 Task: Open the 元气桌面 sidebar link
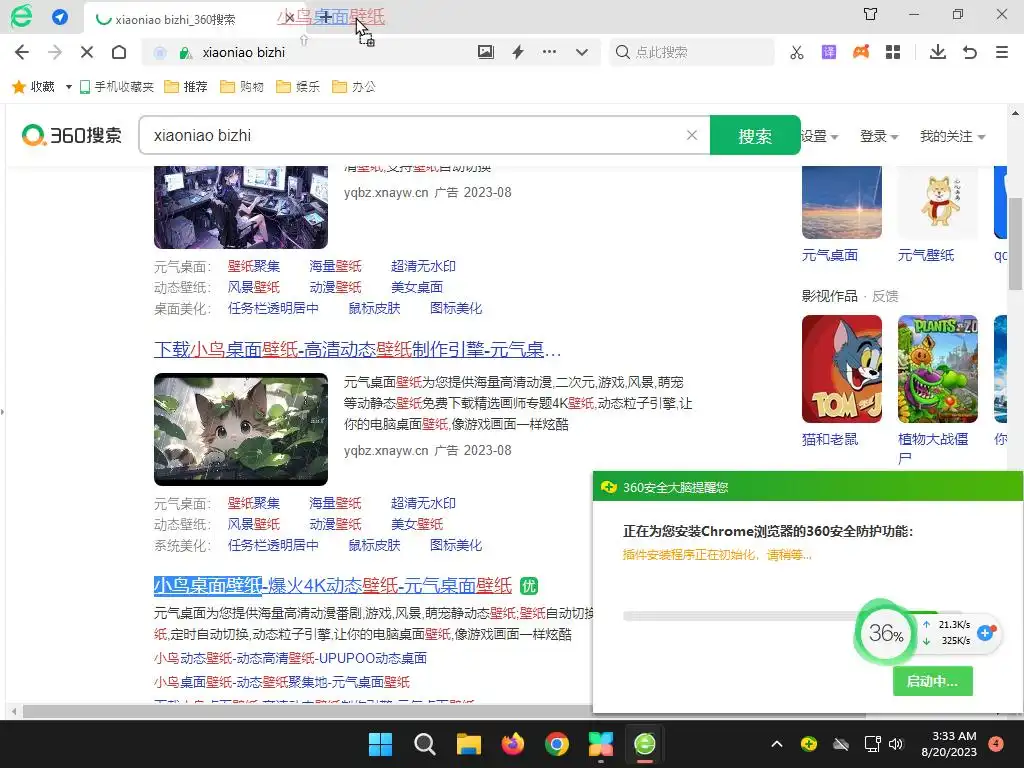830,255
